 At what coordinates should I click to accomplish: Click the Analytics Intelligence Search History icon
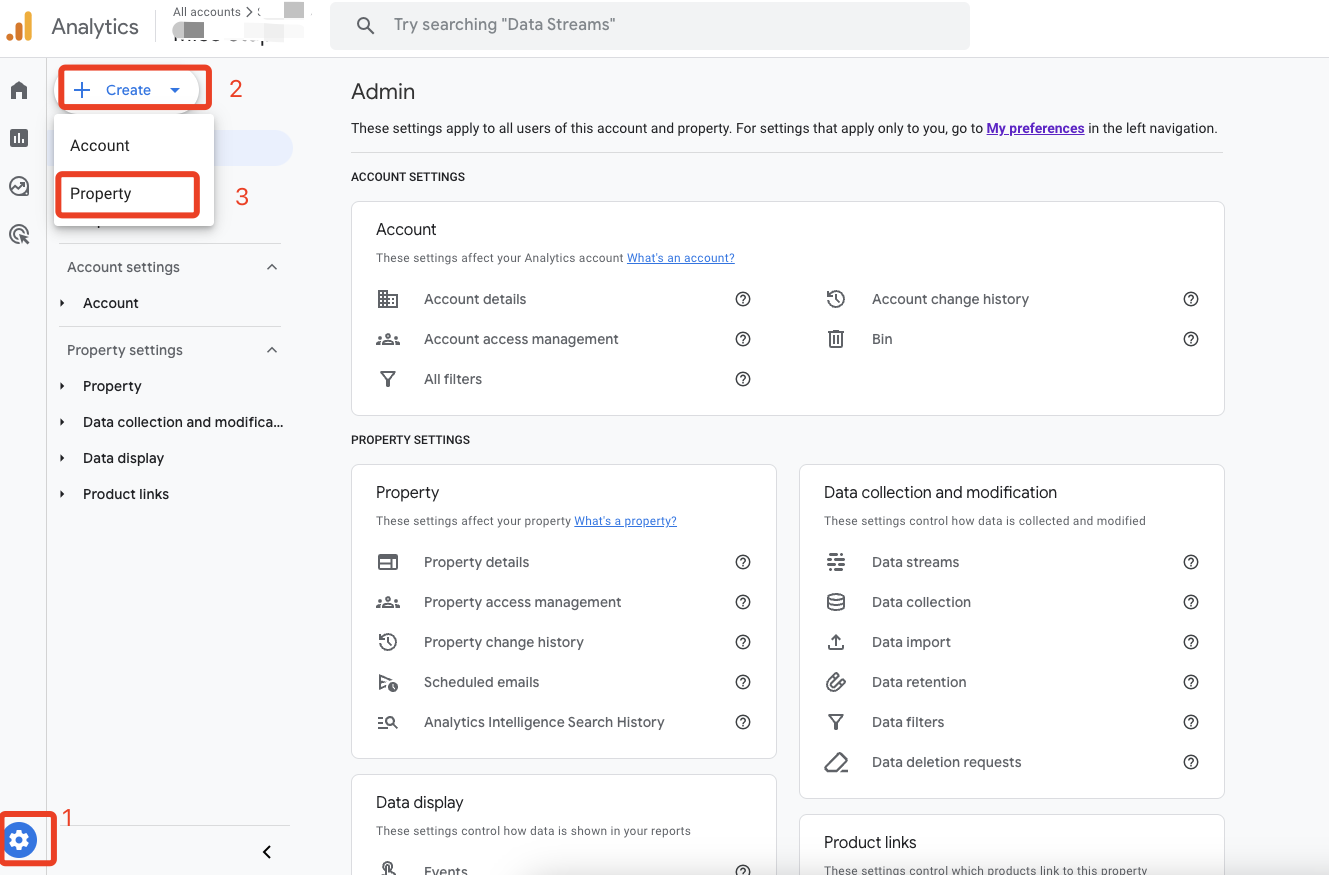[x=388, y=722]
